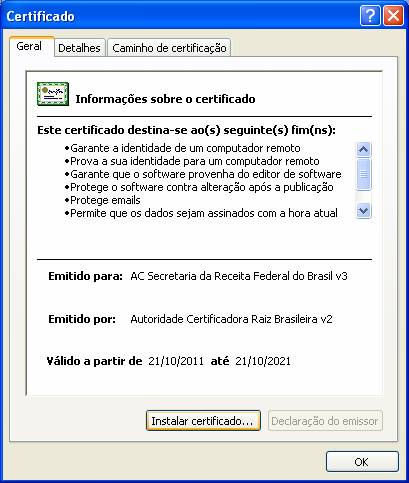Select 'Garante a identidade de um computador remoto'
The image size is (409, 483).
pos(182,148)
